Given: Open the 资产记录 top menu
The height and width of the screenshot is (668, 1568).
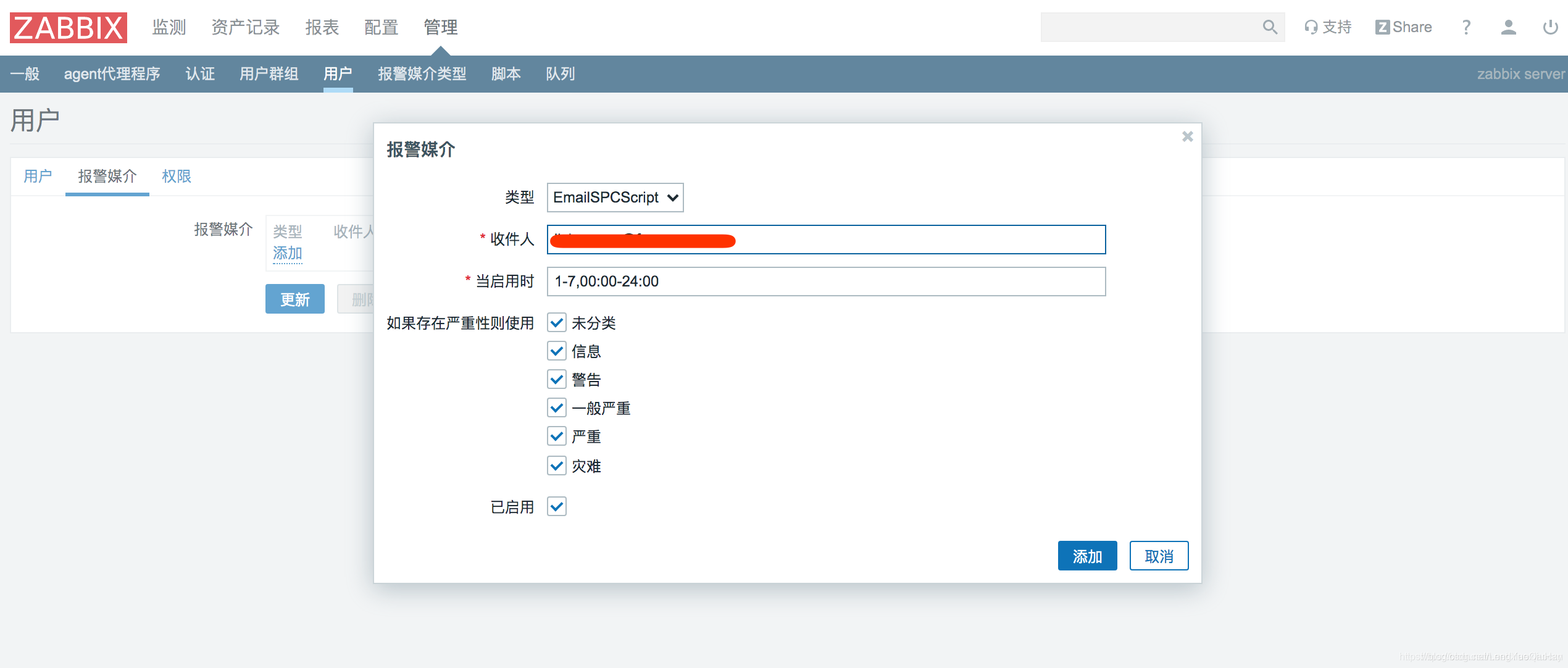Looking at the screenshot, I should pyautogui.click(x=246, y=27).
